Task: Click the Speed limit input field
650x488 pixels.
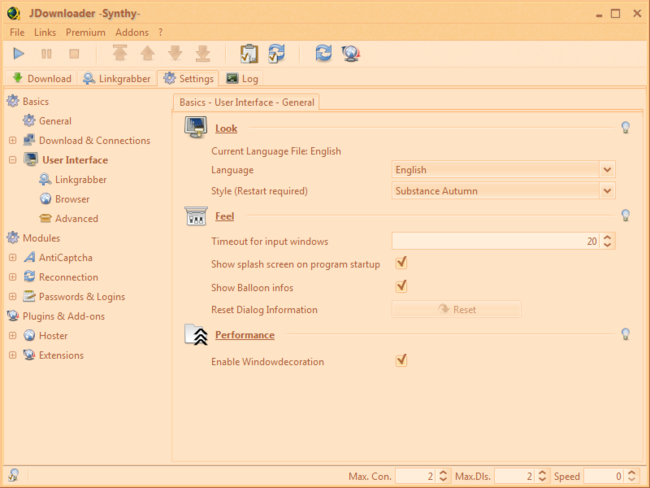Action: coord(604,476)
